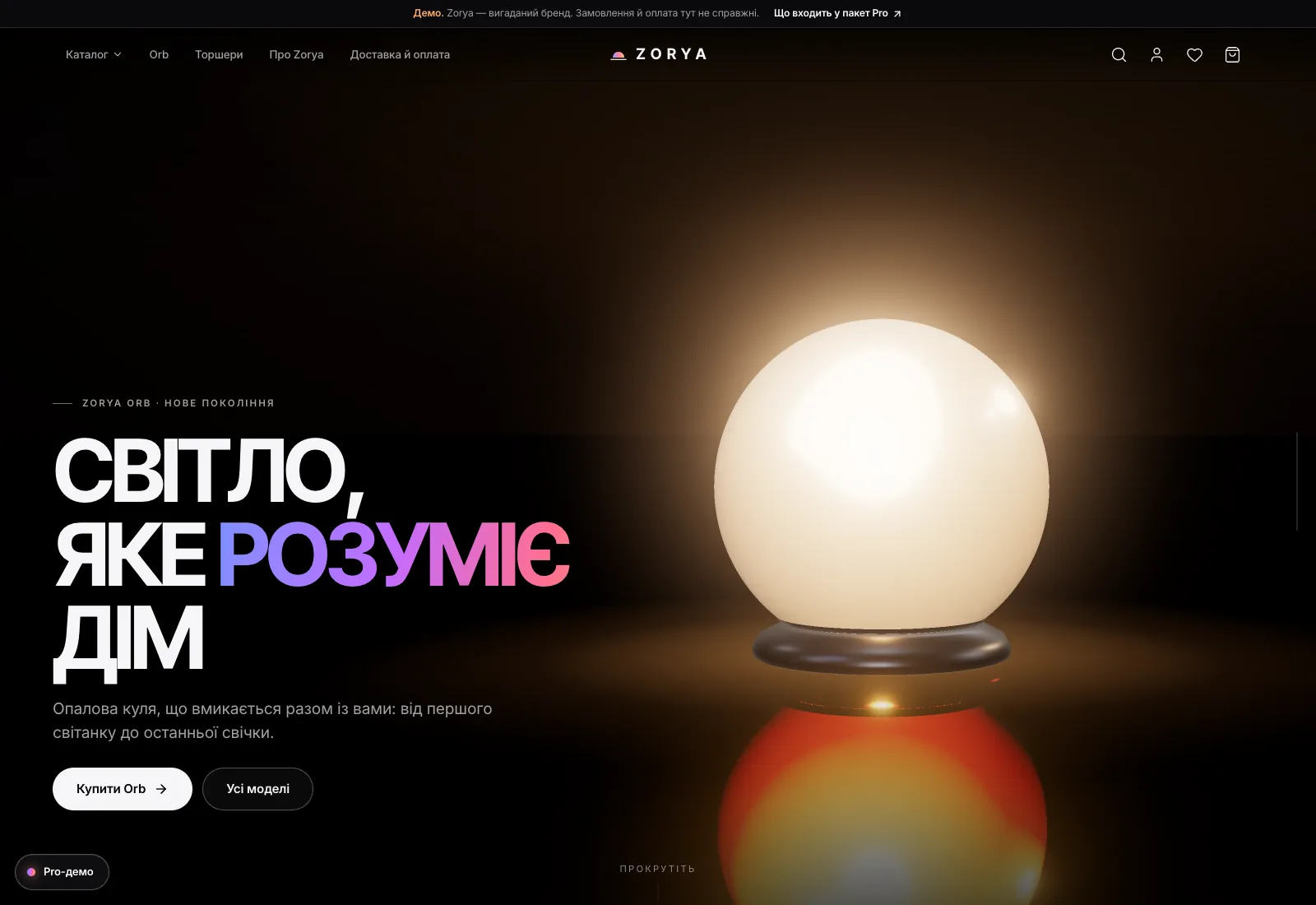Open the search icon in the header
This screenshot has height=905, width=1316.
pyautogui.click(x=1119, y=55)
